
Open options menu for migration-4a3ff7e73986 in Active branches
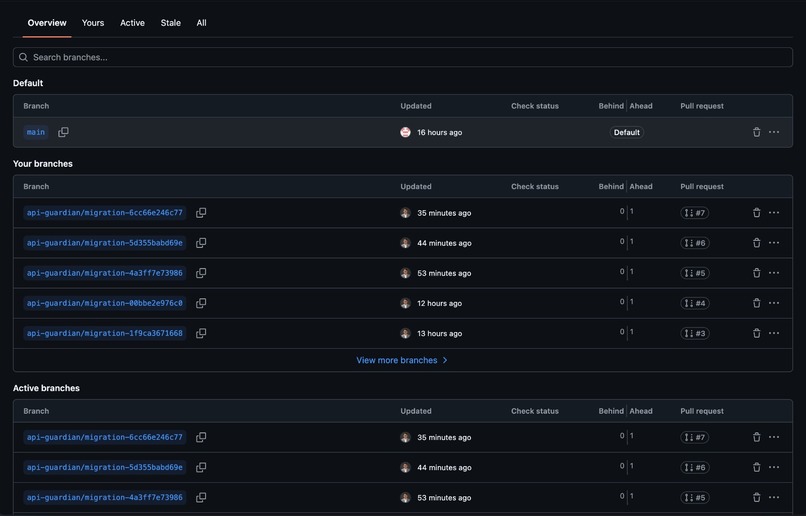[774, 497]
